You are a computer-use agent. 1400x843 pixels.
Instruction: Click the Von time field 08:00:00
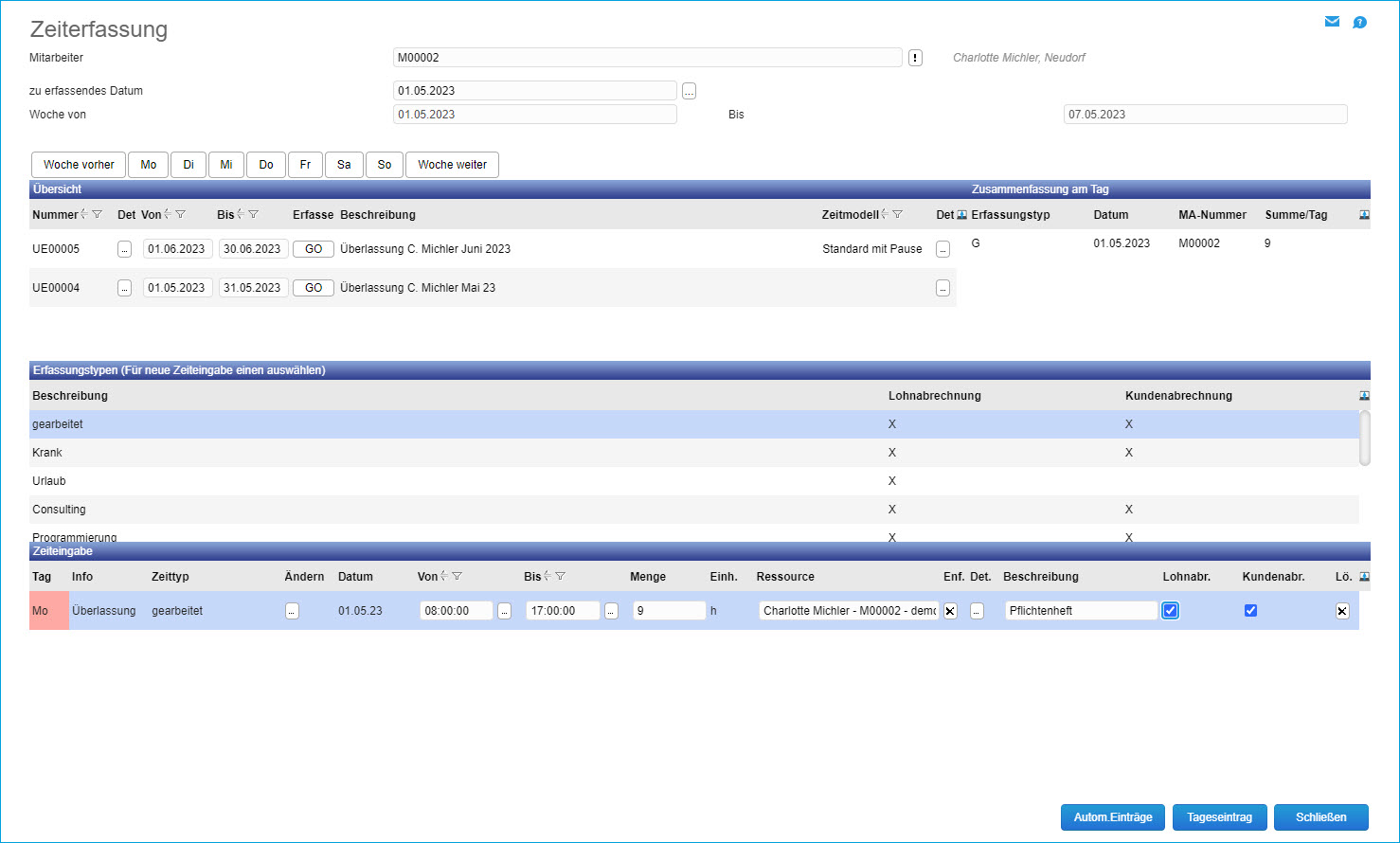point(457,611)
